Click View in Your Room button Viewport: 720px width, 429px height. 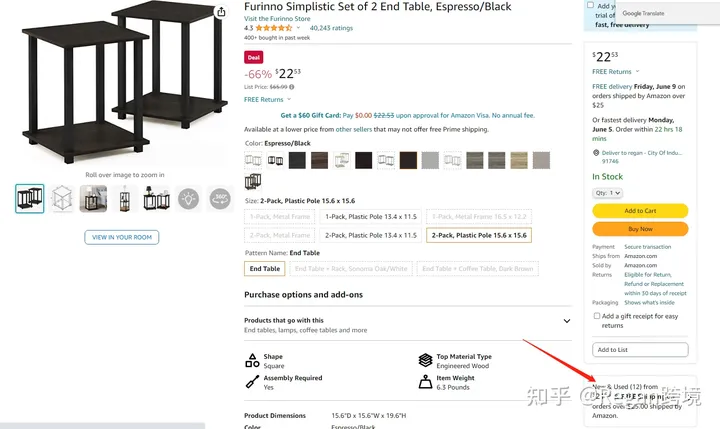pos(121,237)
